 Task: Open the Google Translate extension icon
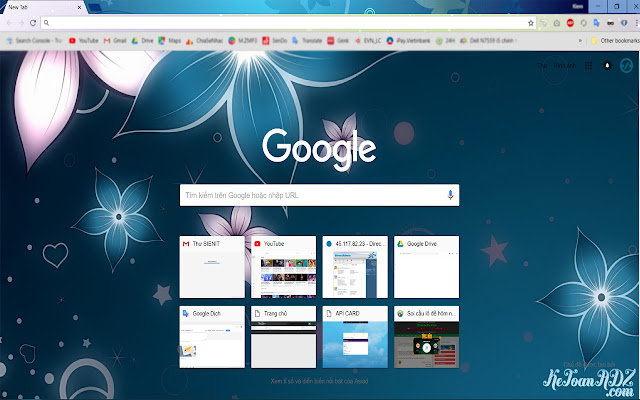click(x=597, y=23)
